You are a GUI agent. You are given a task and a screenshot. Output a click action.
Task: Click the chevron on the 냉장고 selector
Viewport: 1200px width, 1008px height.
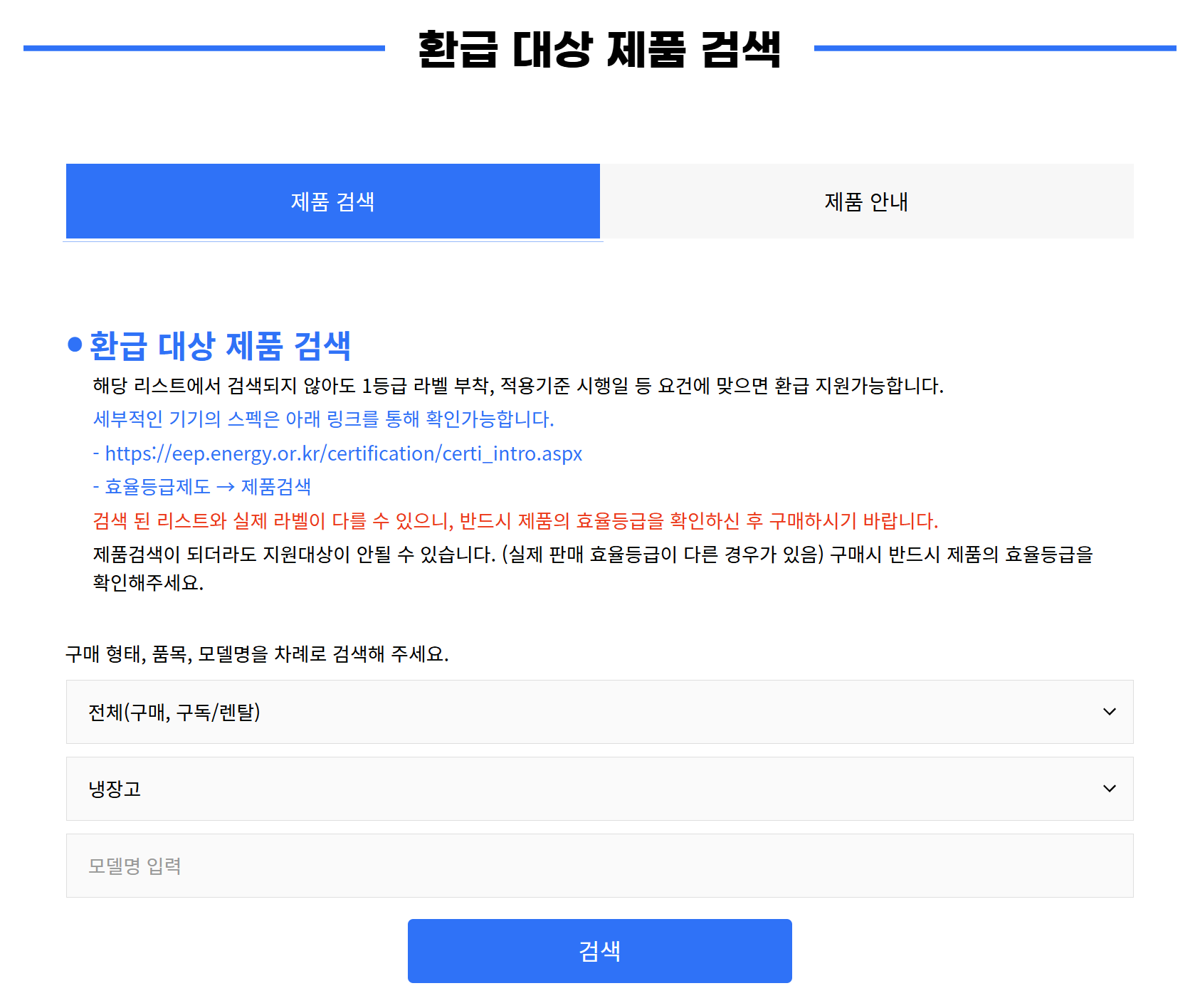(1110, 788)
